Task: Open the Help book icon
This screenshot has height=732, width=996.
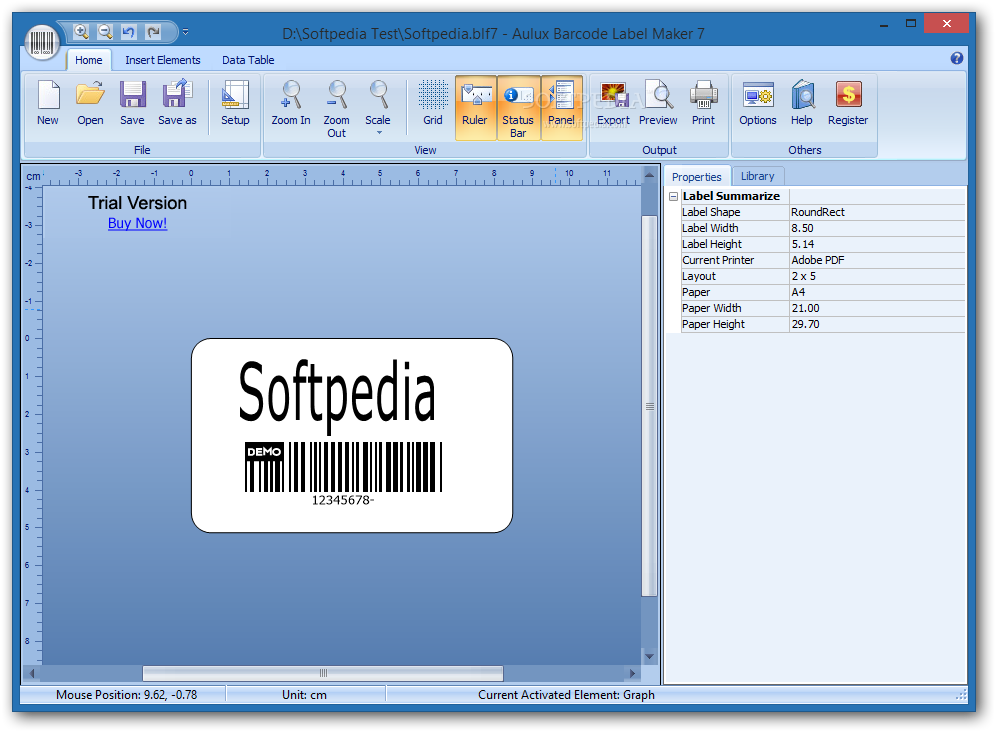Action: 802,104
